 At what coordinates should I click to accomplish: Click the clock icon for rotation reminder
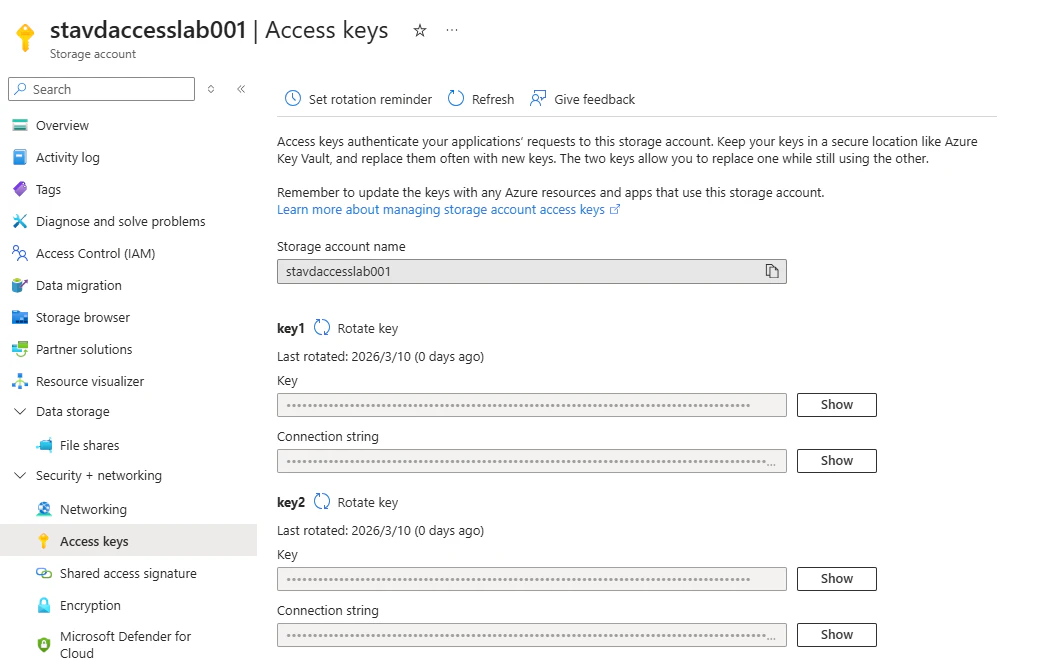coord(293,98)
